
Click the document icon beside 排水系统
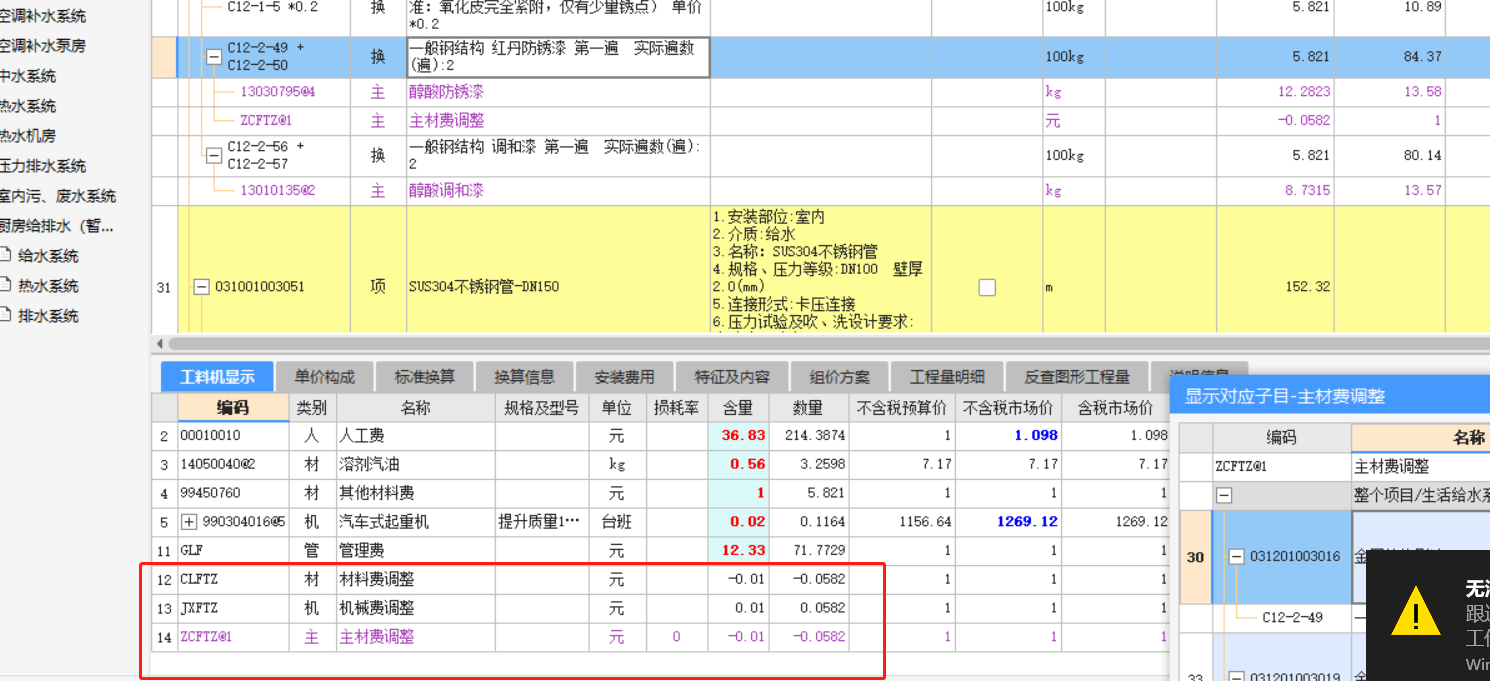pyautogui.click(x=6, y=315)
